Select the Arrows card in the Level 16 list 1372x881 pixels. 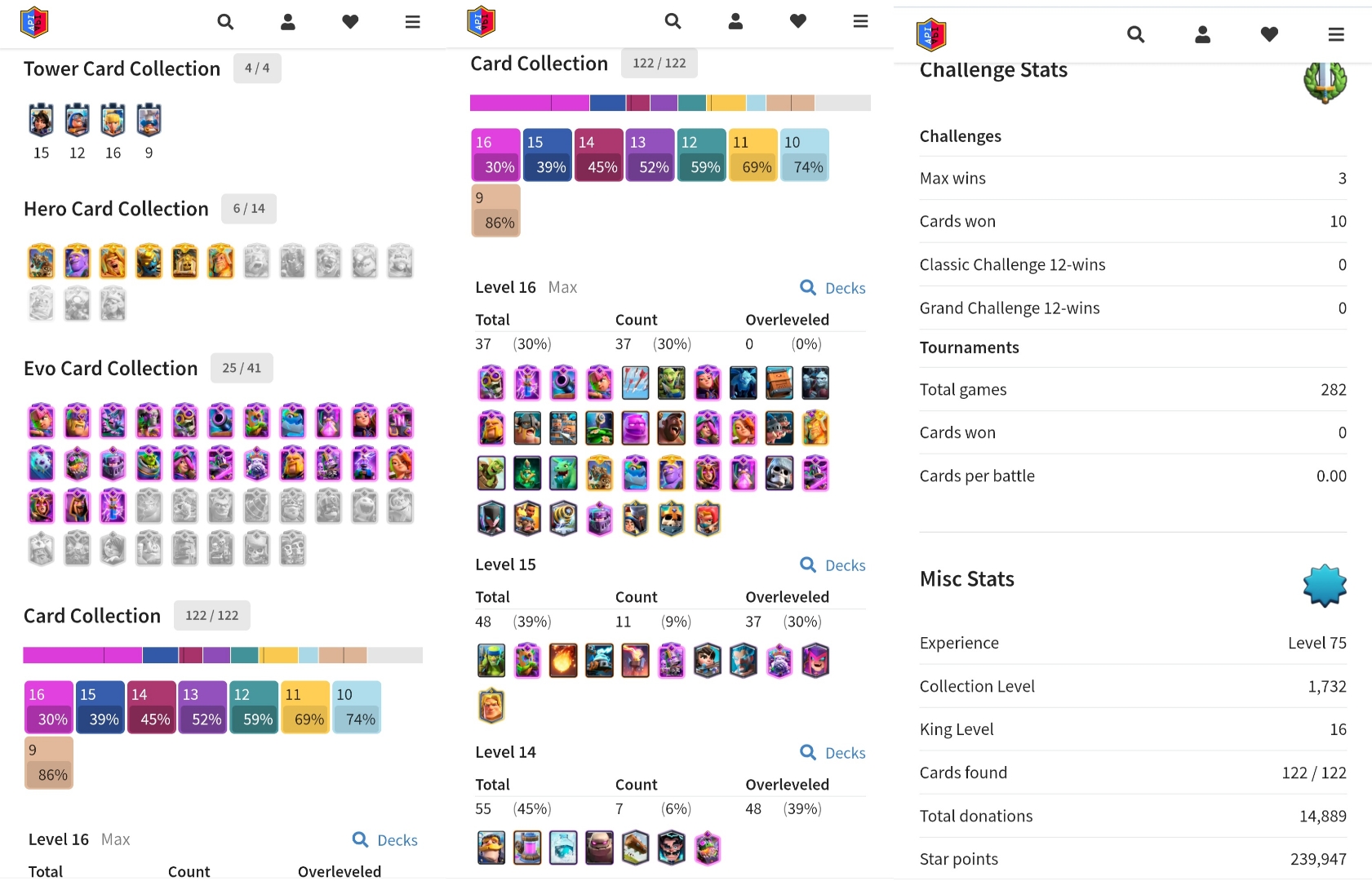(x=635, y=383)
